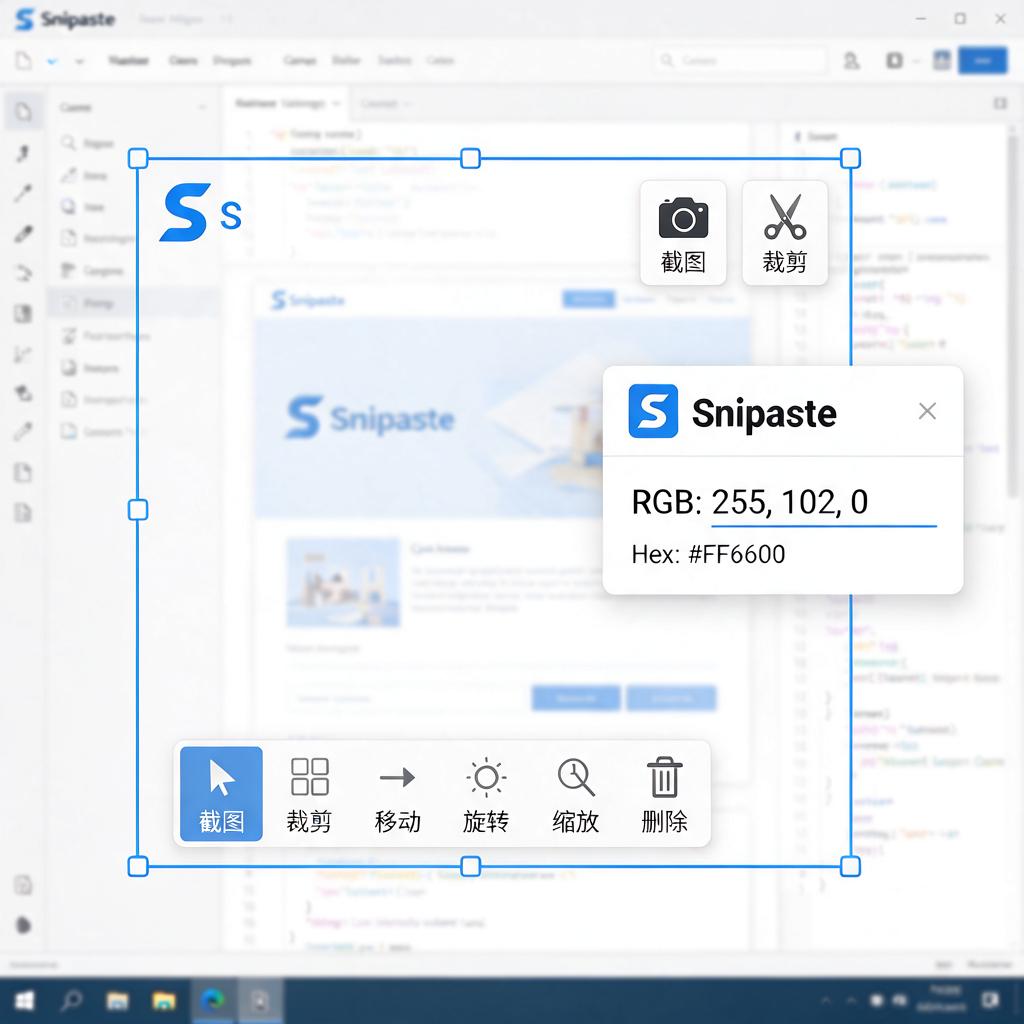Open the user account icon in toolbar
Viewport: 1024px width, 1024px height.
pyautogui.click(x=851, y=61)
